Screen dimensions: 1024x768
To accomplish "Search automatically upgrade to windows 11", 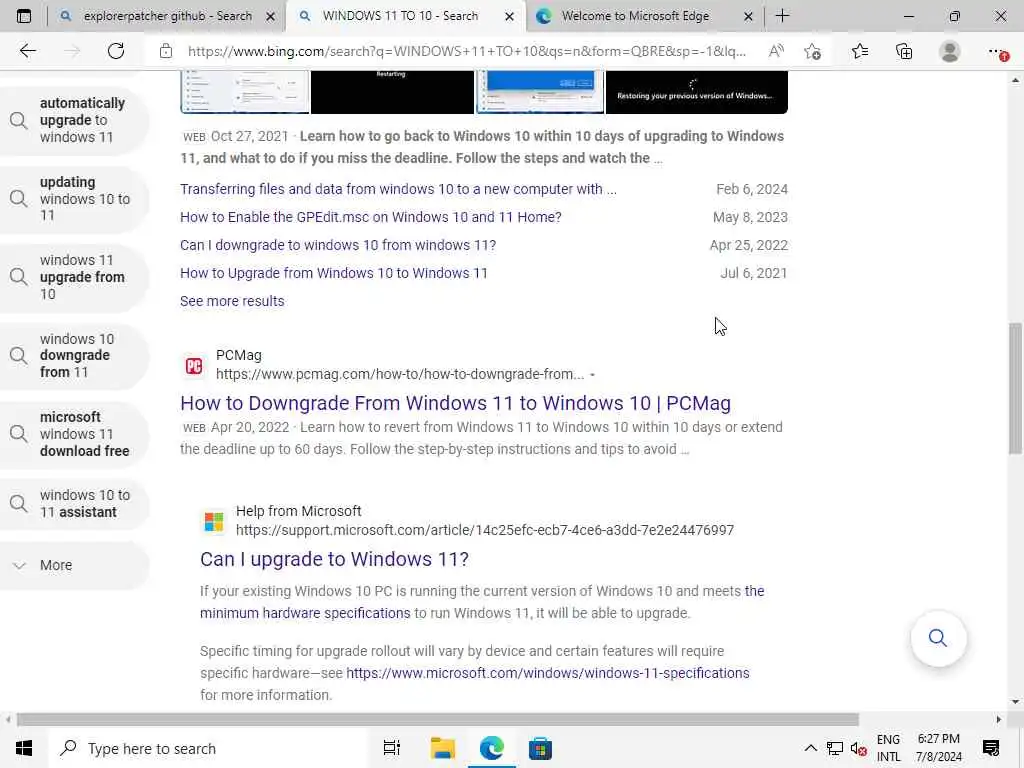I will (x=74, y=120).
